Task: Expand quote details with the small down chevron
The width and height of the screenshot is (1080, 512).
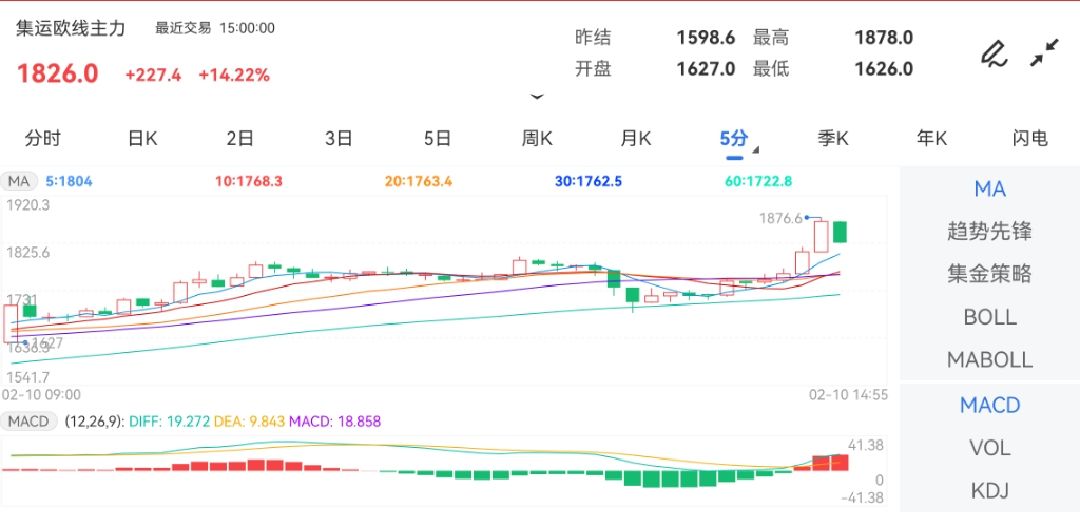Action: point(537,97)
